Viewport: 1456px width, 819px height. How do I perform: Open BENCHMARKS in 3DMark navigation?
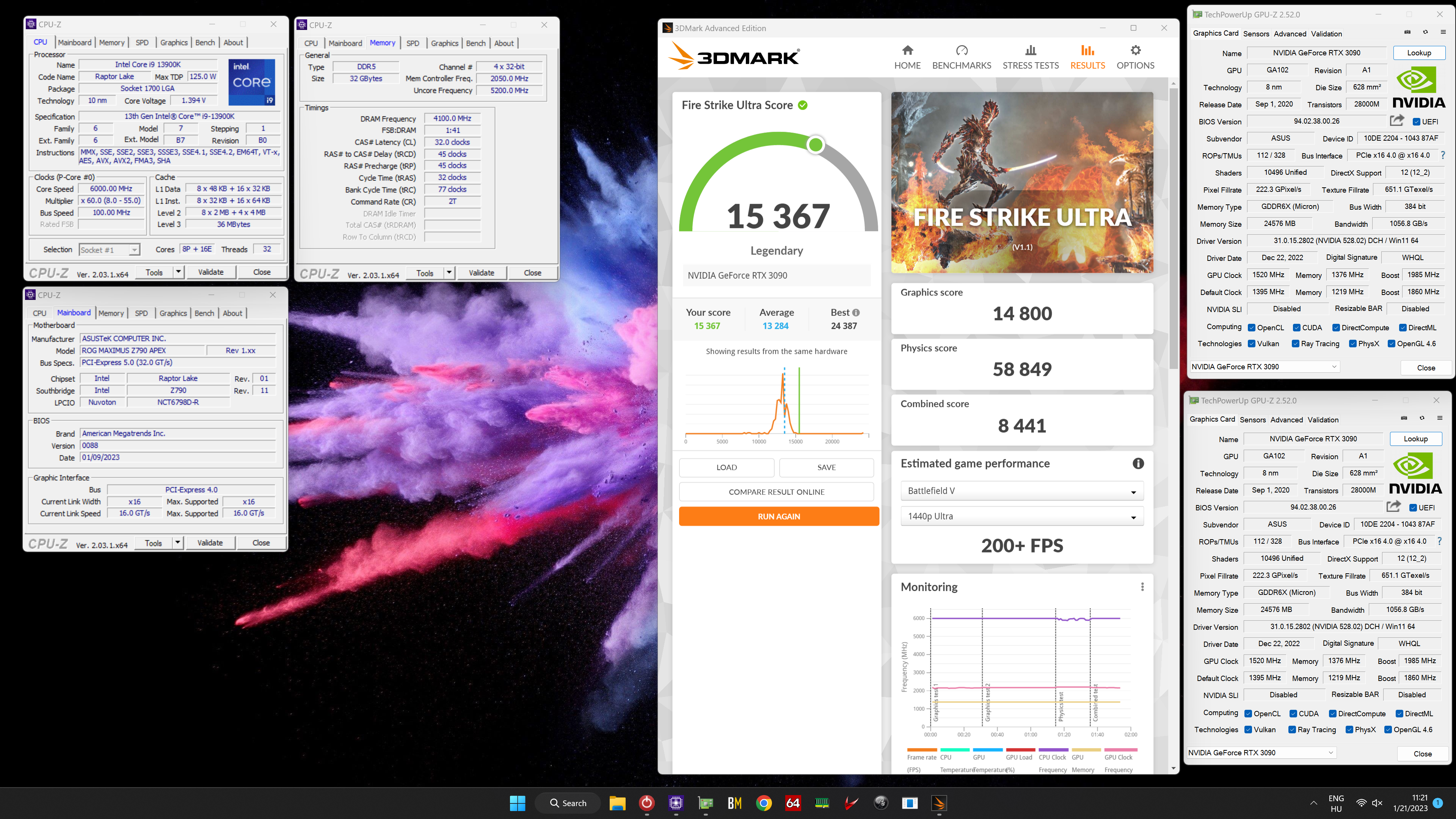962,57
